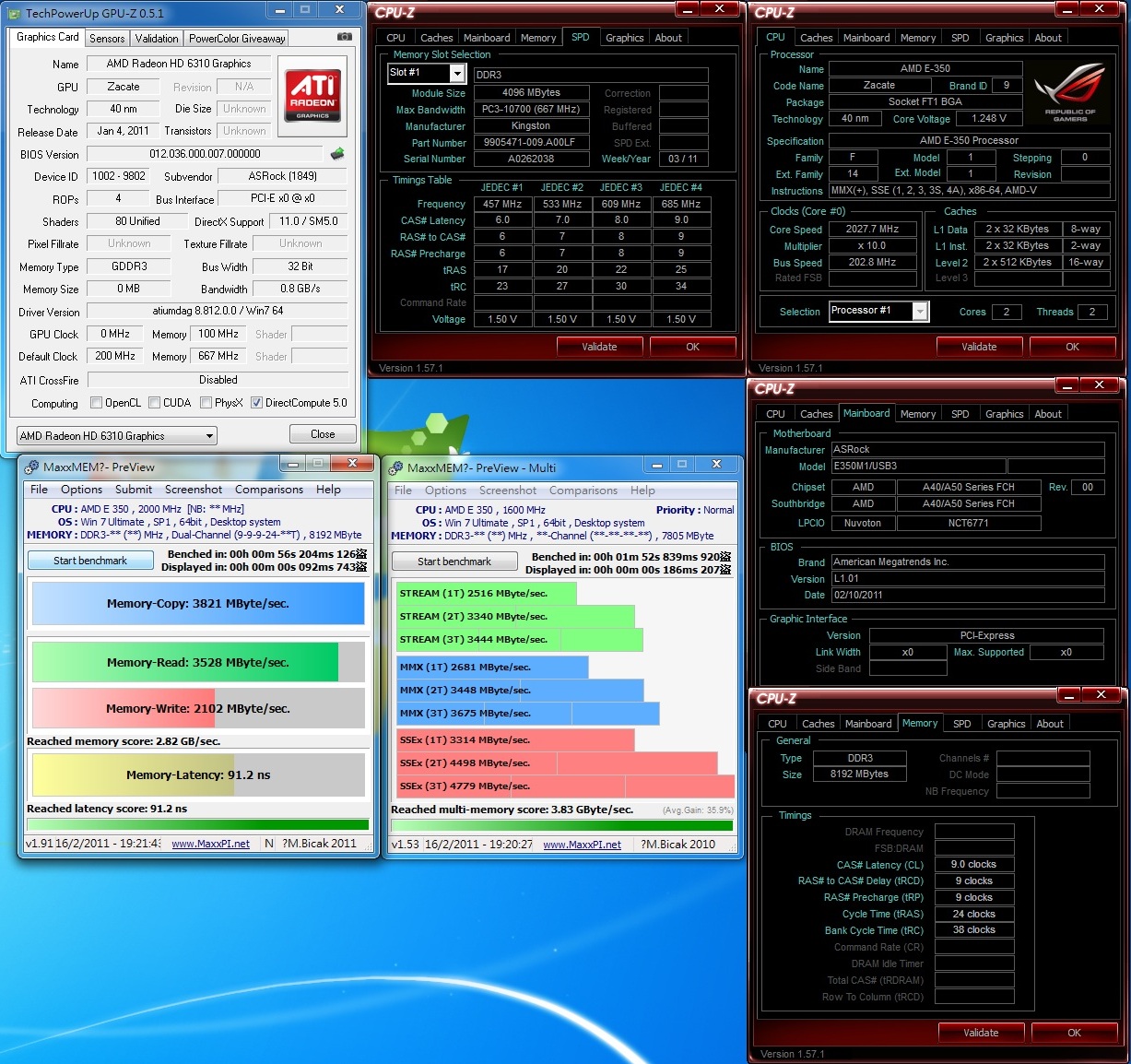Uncheck the DirectCompute 5.0 checkbox
1131x1064 pixels.
coord(256,403)
